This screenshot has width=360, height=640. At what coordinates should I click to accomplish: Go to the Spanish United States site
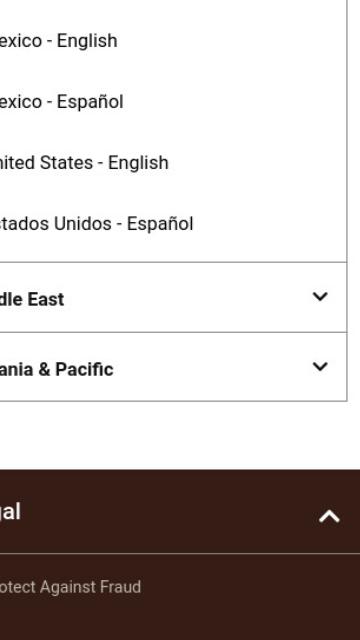pyautogui.click(x=96, y=224)
